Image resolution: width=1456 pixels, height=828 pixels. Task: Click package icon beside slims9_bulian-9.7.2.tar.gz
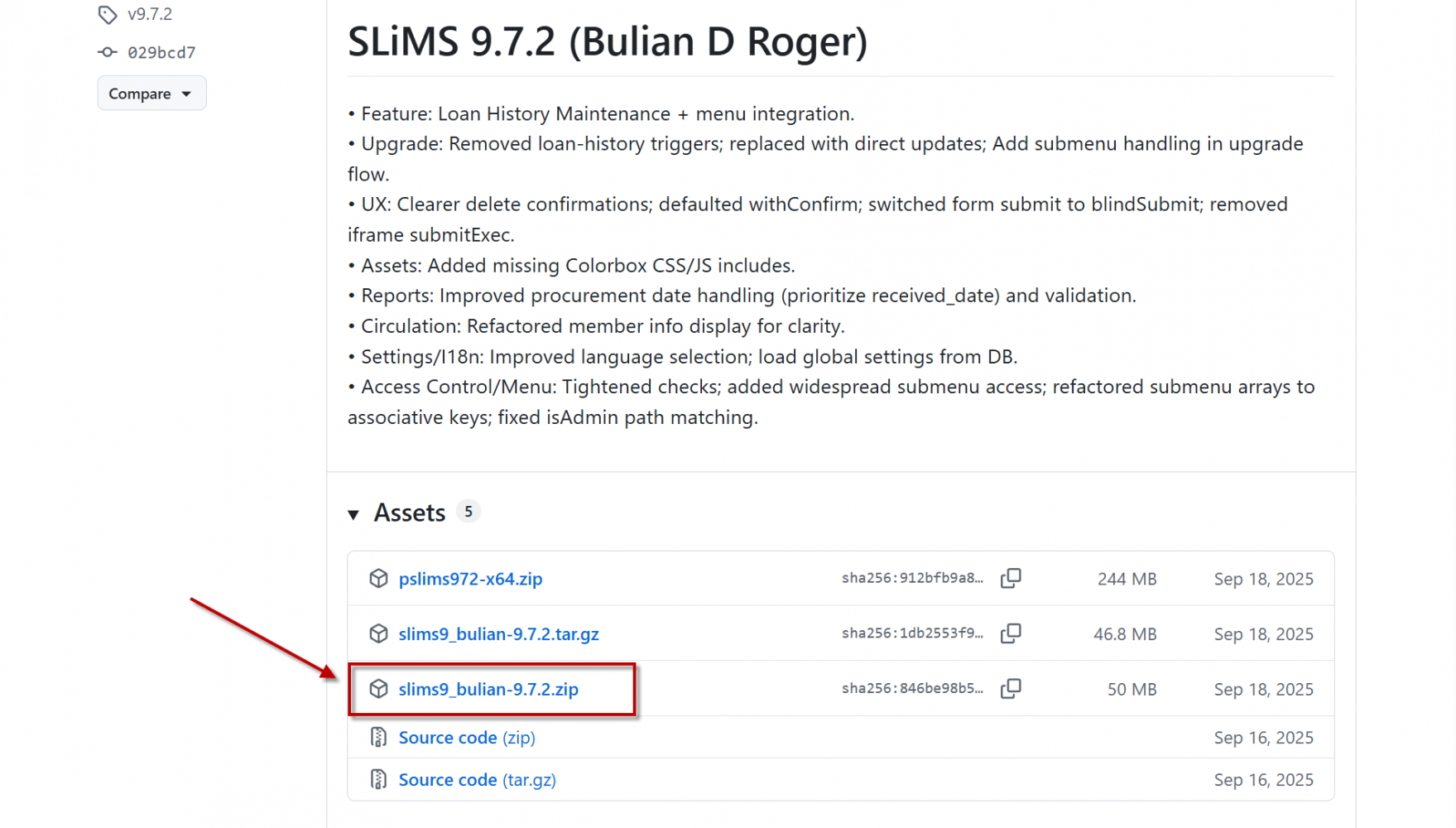coord(378,633)
